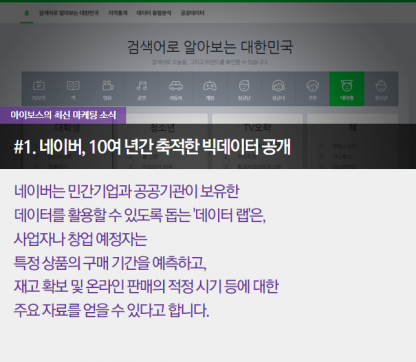The image size is (416, 362).
Task: Click the 책 ranking card heading
Action: coord(352,128)
